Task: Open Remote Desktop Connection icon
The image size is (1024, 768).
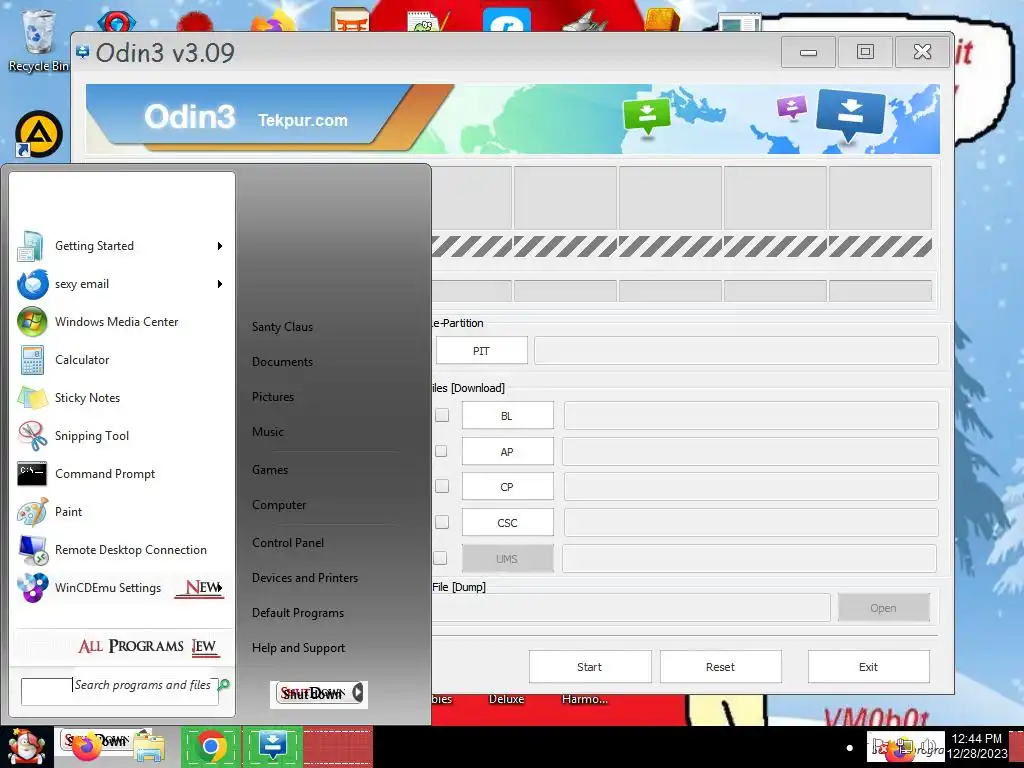Action: point(32,550)
